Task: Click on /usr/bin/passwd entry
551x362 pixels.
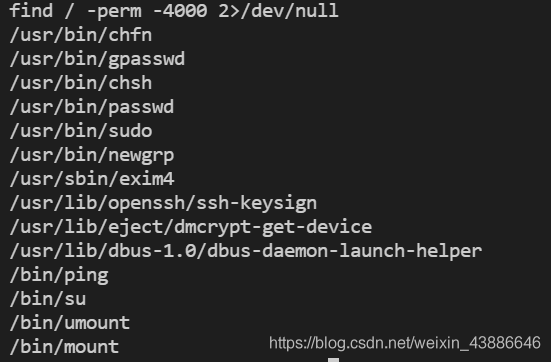Action: [92, 107]
